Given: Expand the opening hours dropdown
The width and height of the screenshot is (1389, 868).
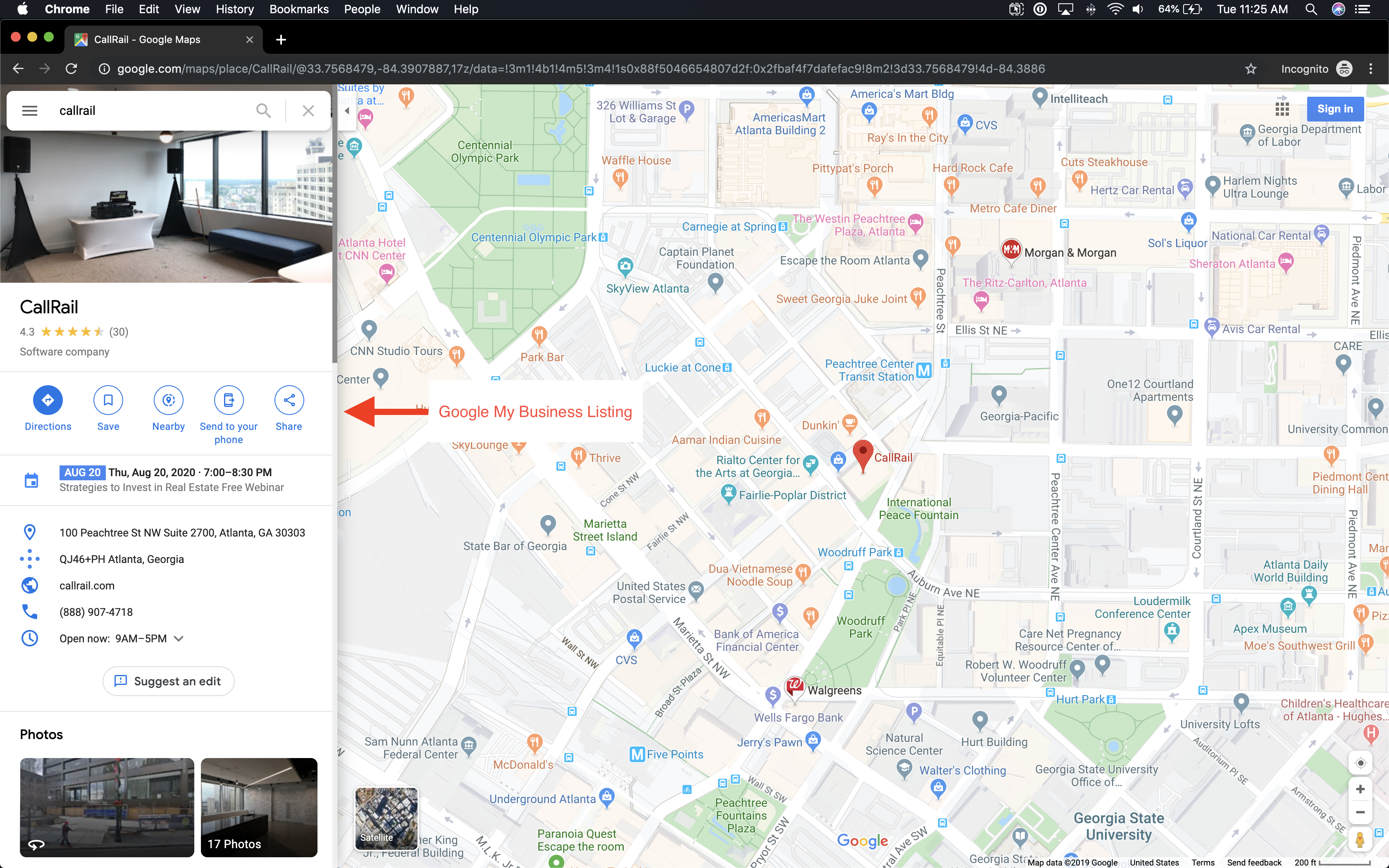Looking at the screenshot, I should (x=179, y=638).
